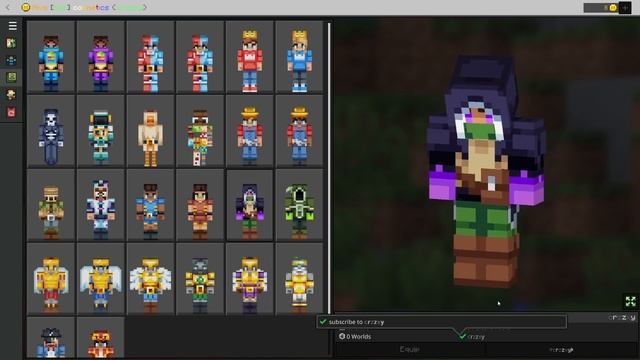The width and height of the screenshot is (640, 360).
Task: Select the blue hoodie burger skin
Action: pyautogui.click(x=51, y=57)
